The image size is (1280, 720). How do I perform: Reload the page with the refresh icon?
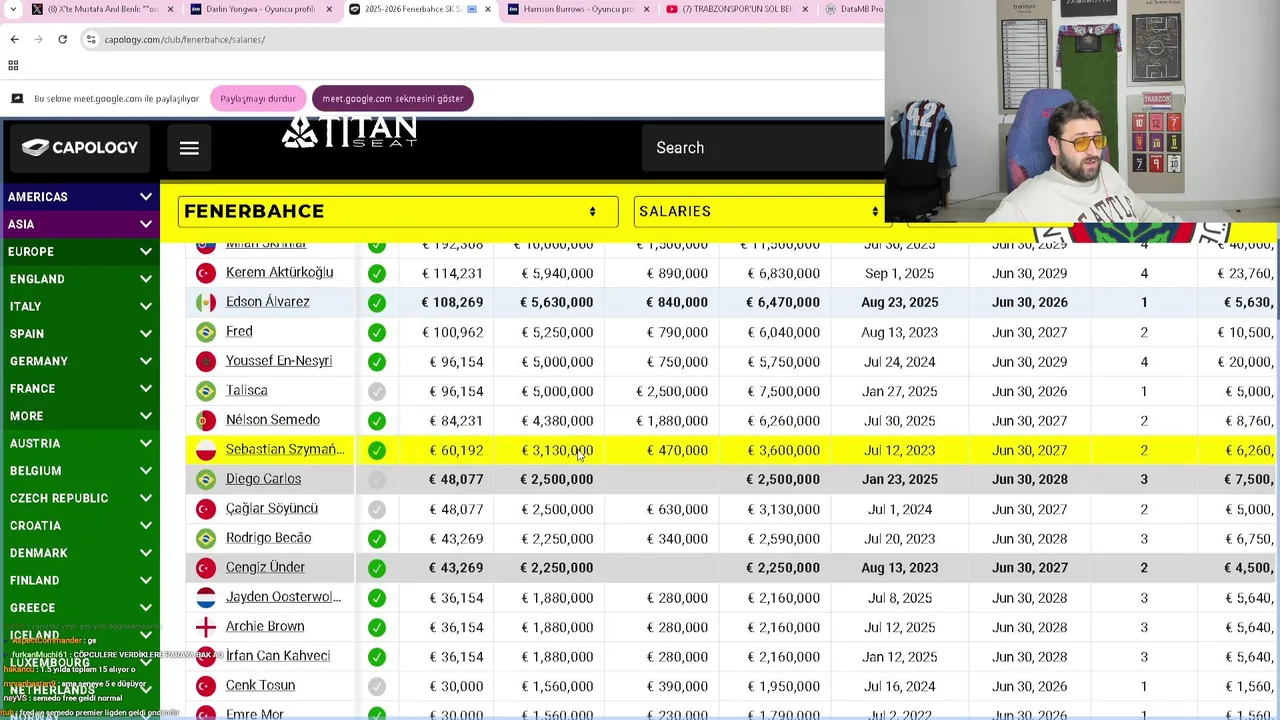click(x=62, y=39)
